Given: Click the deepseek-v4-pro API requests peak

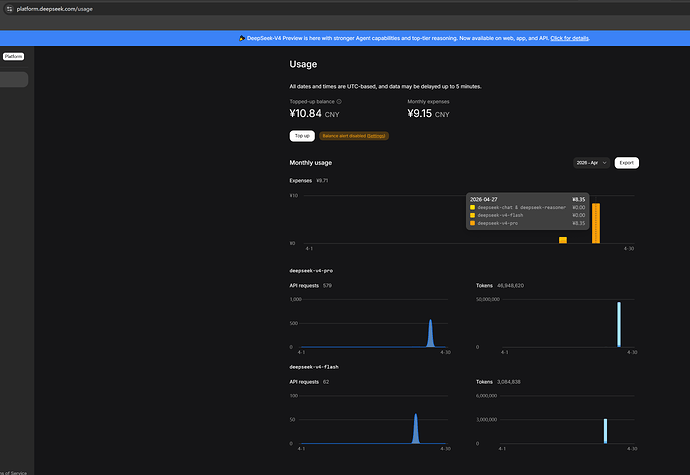Looking at the screenshot, I should coord(430,333).
